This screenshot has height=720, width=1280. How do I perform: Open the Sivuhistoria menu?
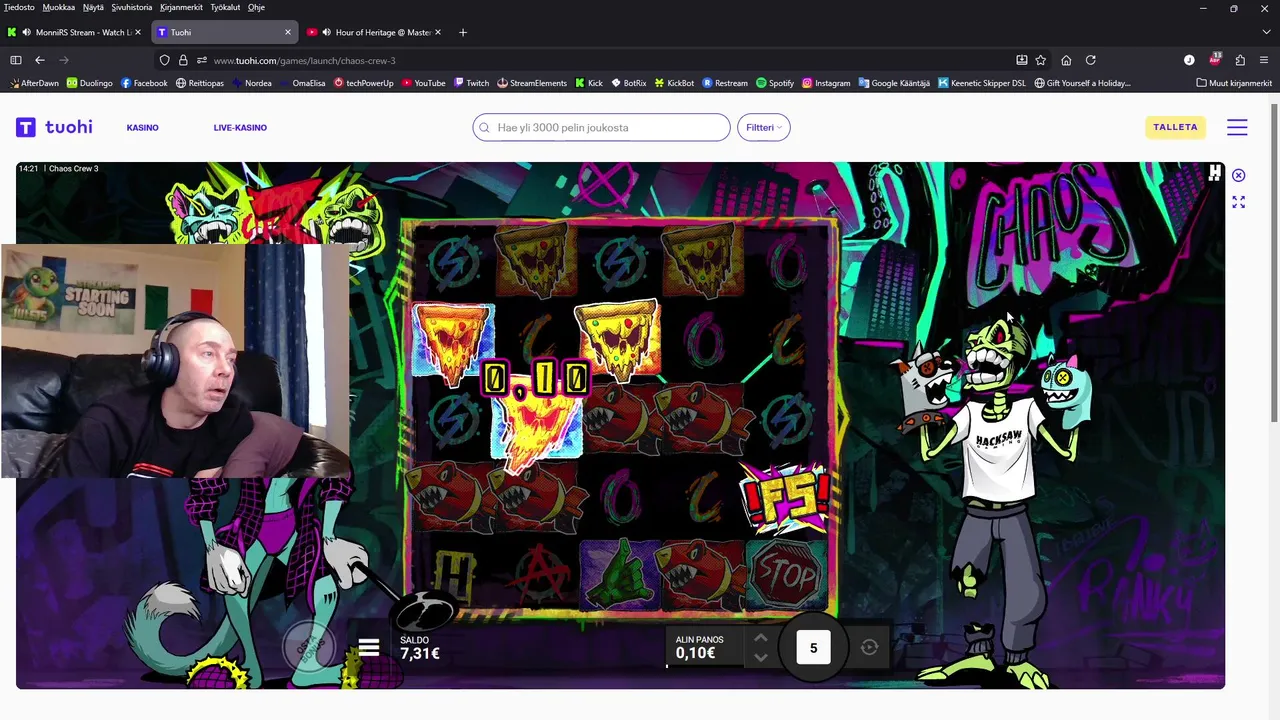[x=132, y=7]
